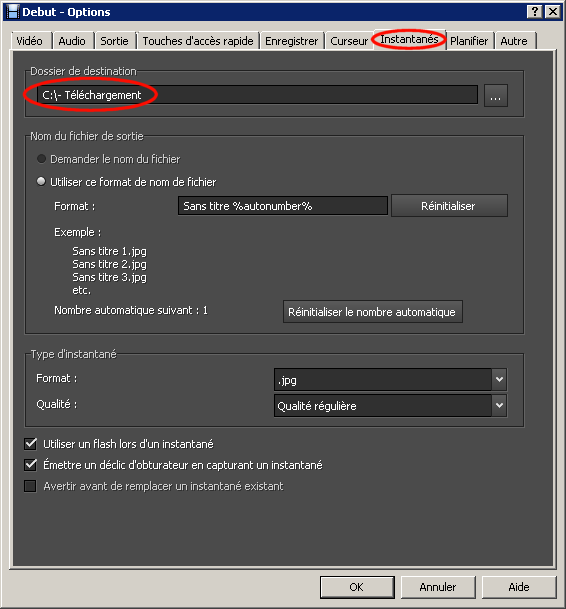Click the Réinitialiser button
The height and width of the screenshot is (609, 566).
449,206
